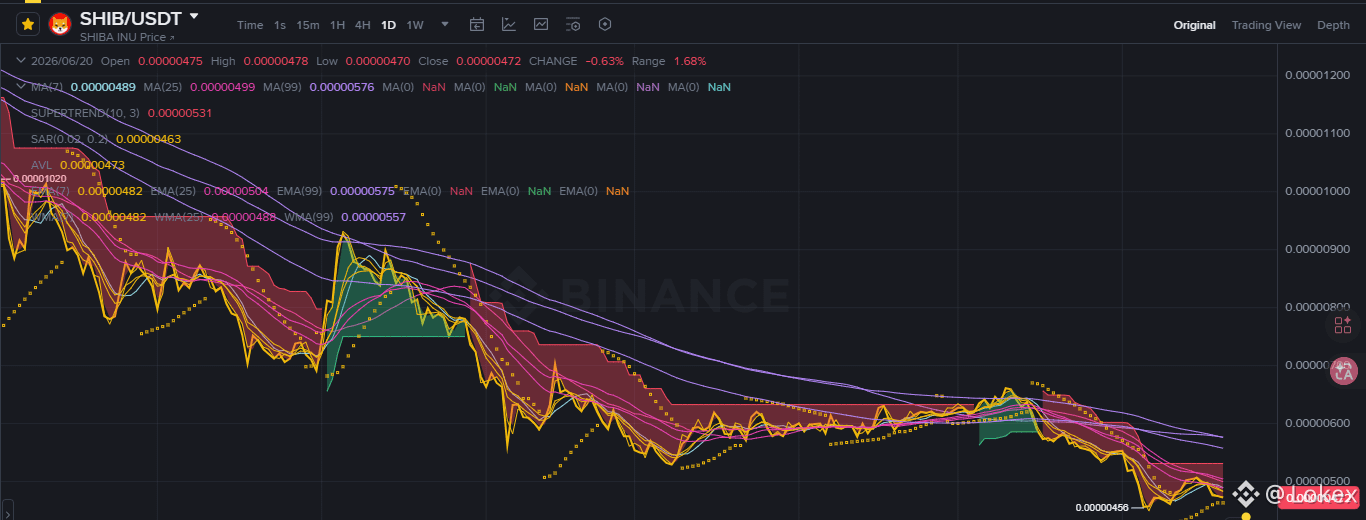Open the chart style icon

[541, 25]
